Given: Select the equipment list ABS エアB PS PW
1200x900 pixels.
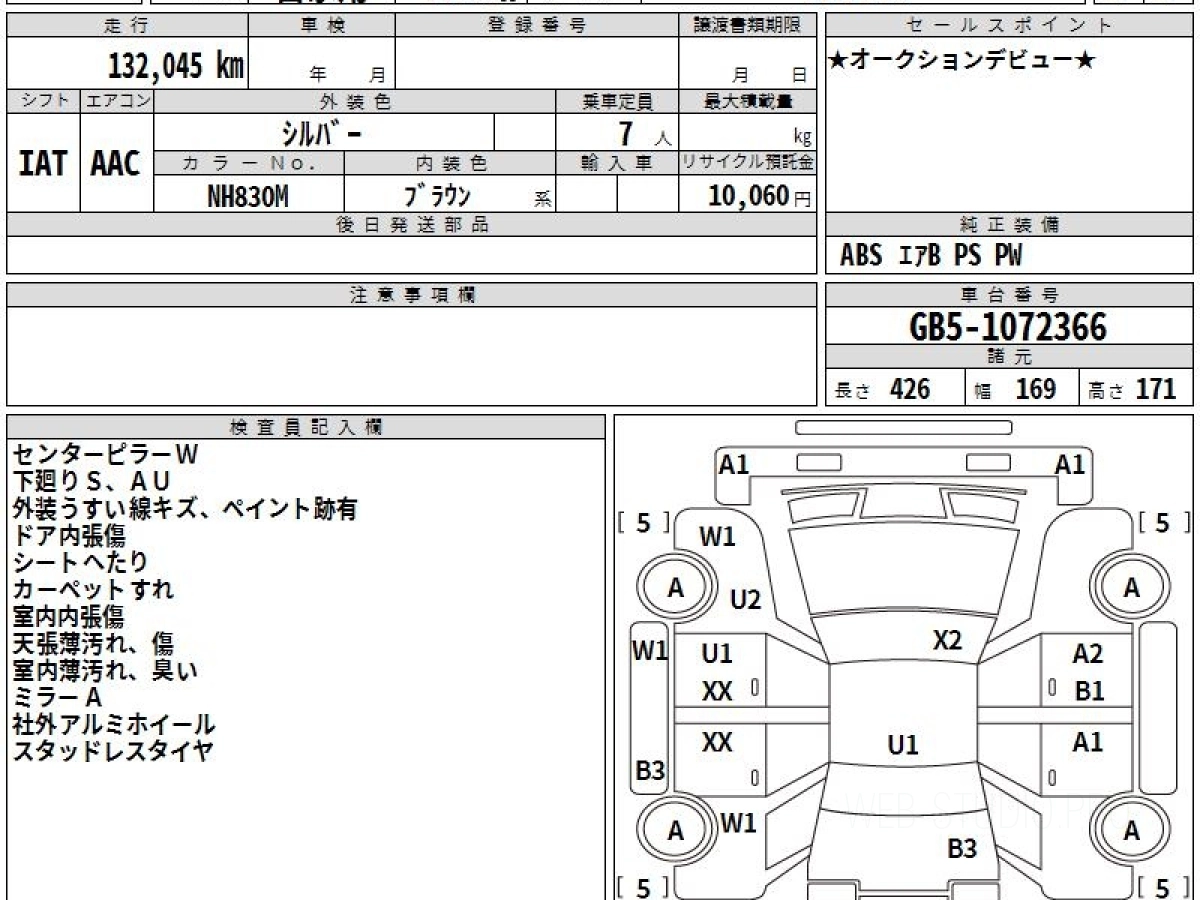Looking at the screenshot, I should [931, 256].
